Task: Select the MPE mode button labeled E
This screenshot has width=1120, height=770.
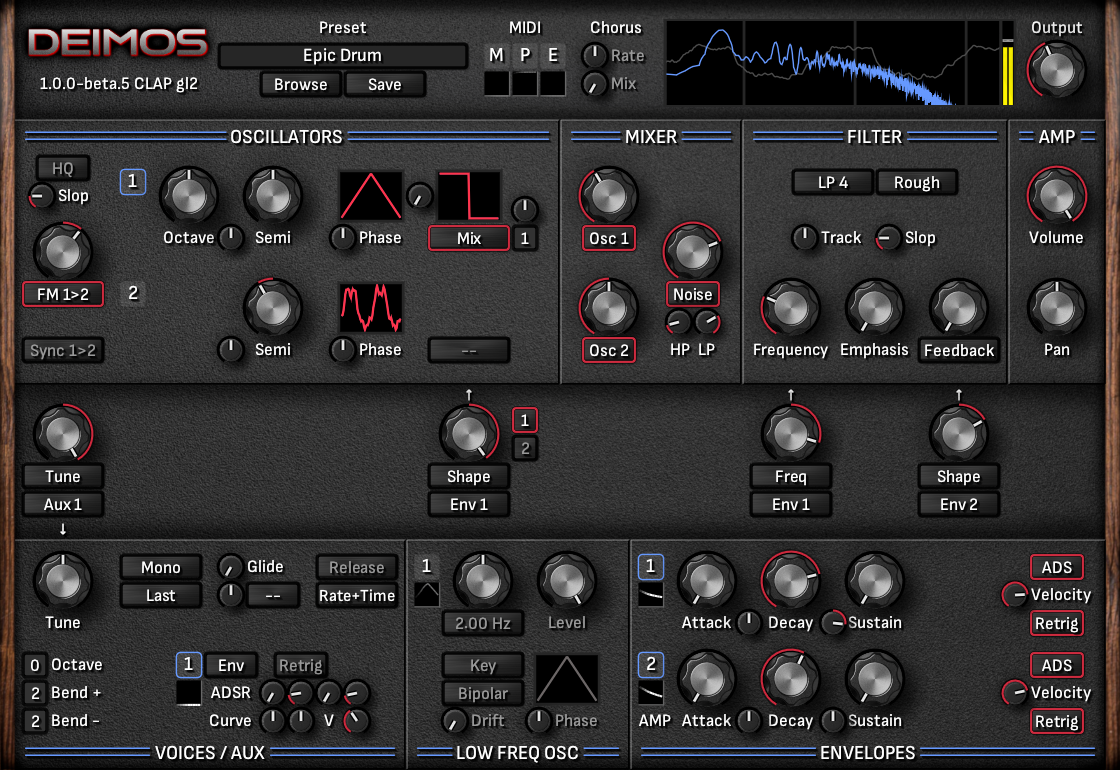Action: (552, 55)
